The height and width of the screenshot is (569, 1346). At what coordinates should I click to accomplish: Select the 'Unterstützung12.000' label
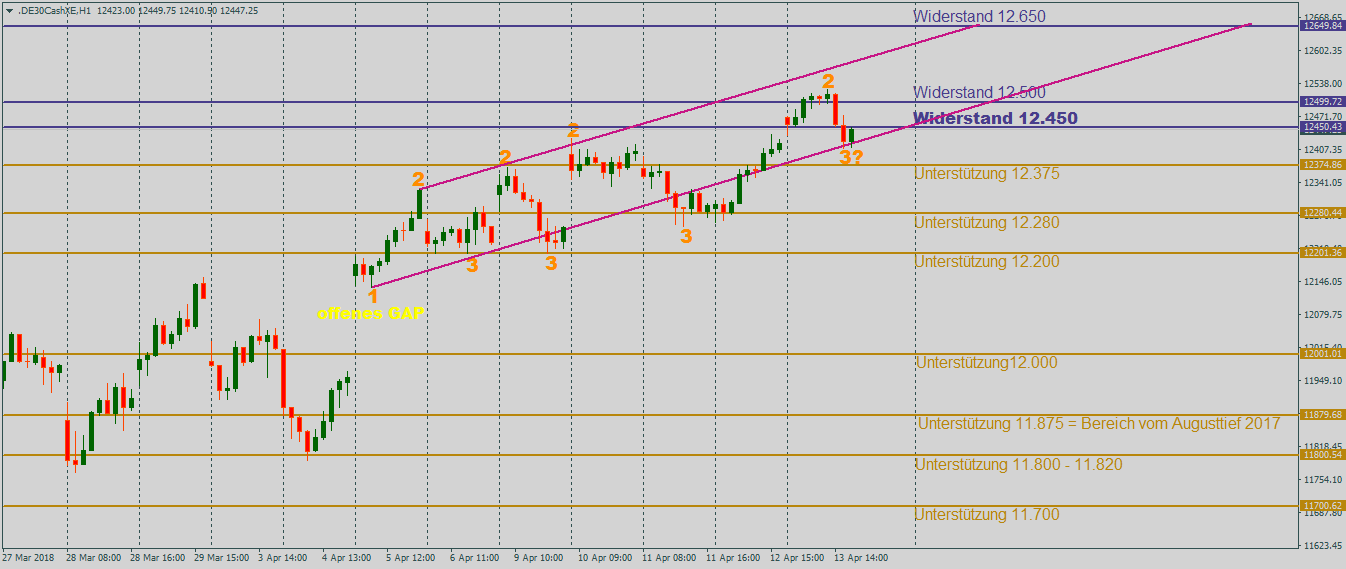coord(986,363)
